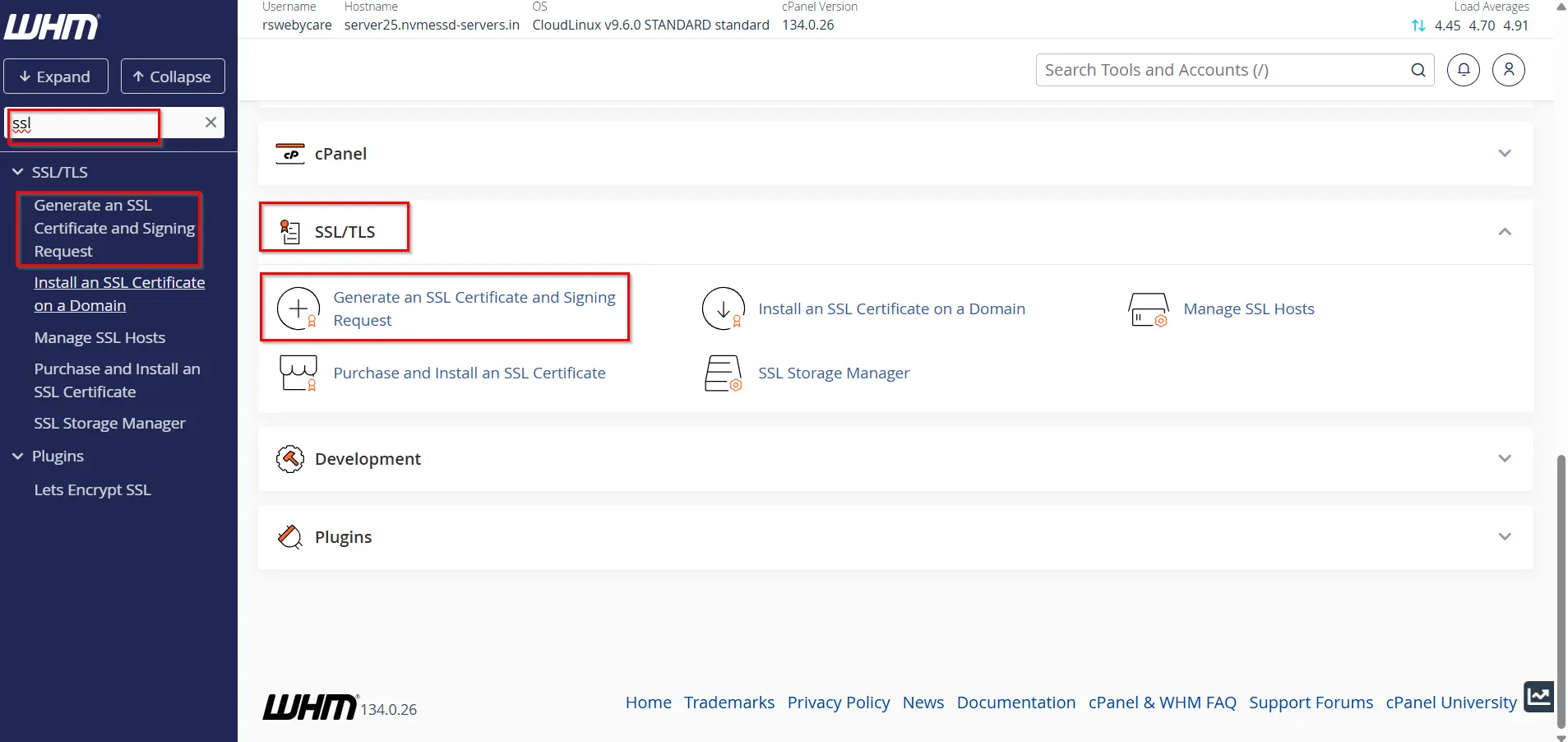Screen dimensions: 1568x742
Task: Open the Privacy Policy footer link
Action: pos(839,703)
